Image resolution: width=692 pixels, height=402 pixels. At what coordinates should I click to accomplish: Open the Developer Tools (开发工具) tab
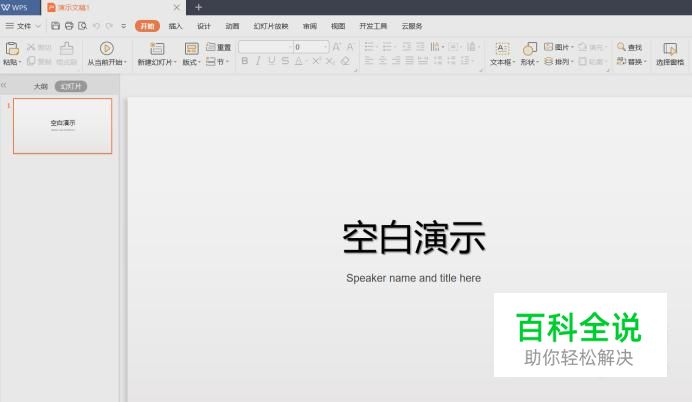pyautogui.click(x=373, y=26)
